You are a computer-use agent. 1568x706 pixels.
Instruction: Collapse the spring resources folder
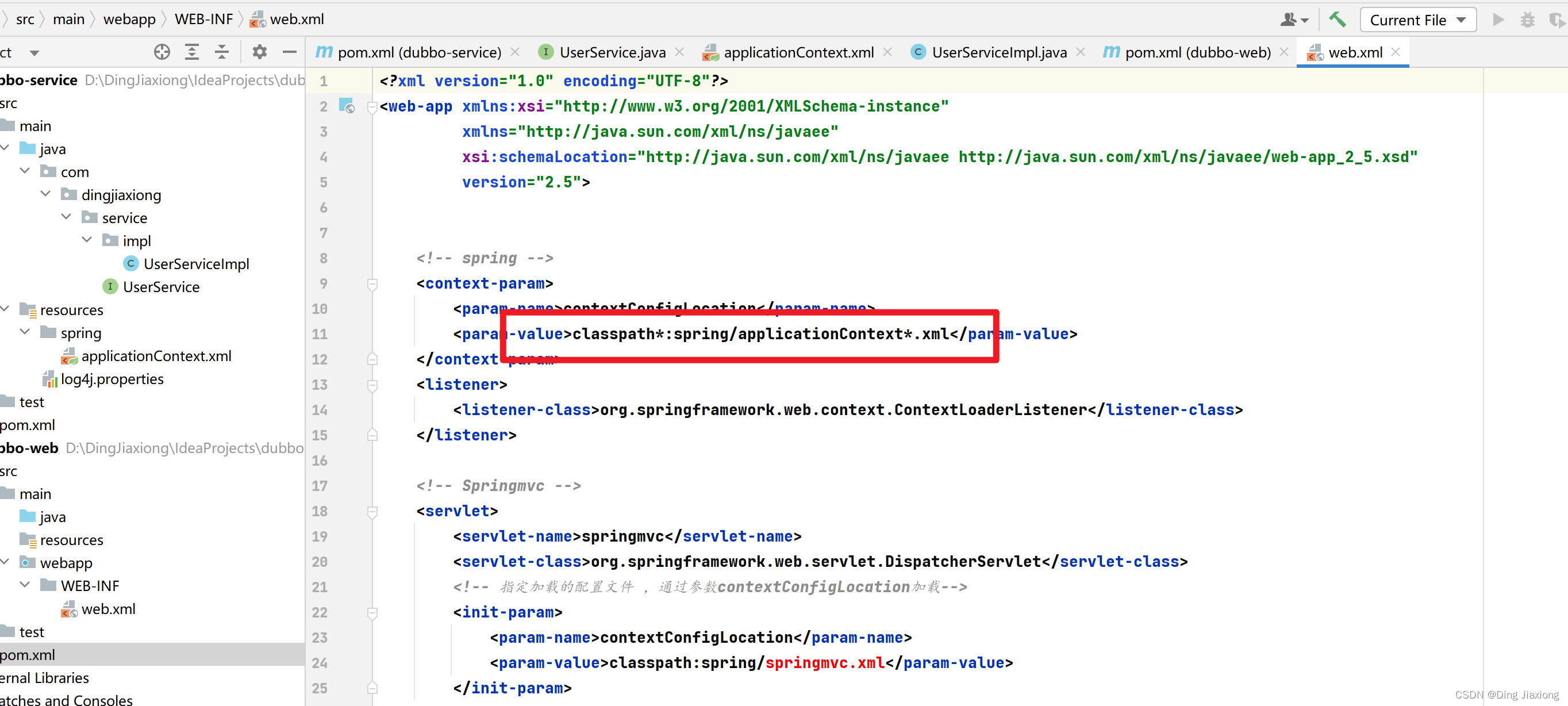tap(25, 332)
